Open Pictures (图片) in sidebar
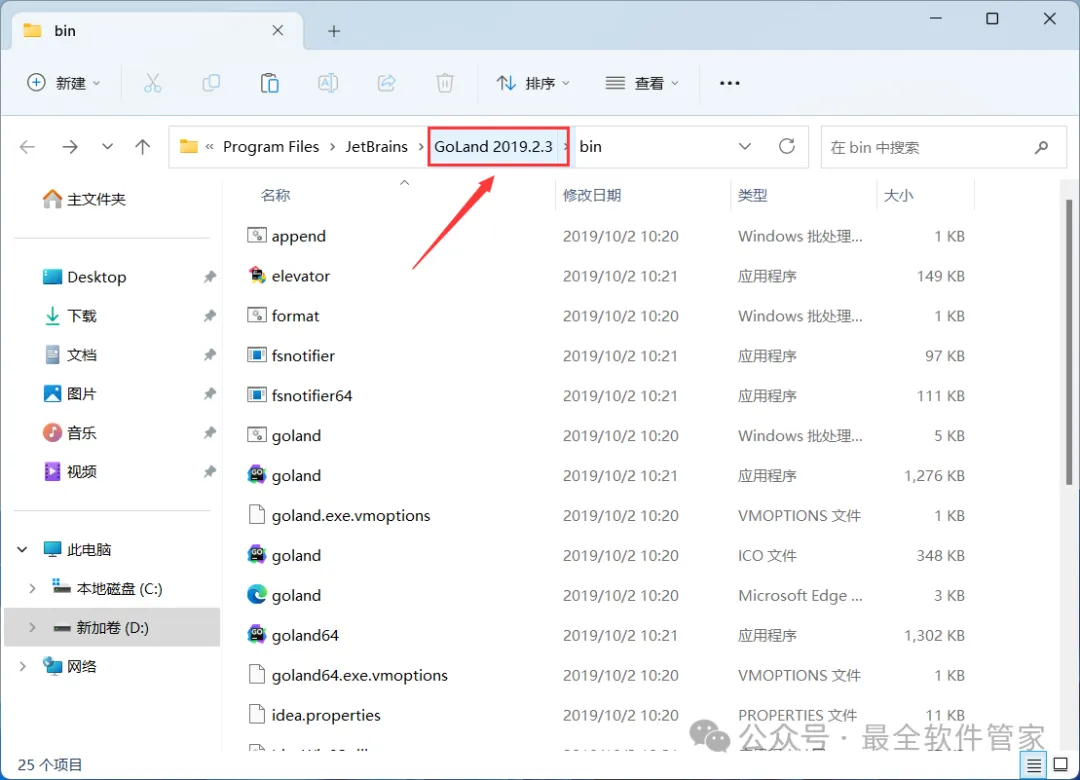This screenshot has height=780, width=1080. point(70,394)
